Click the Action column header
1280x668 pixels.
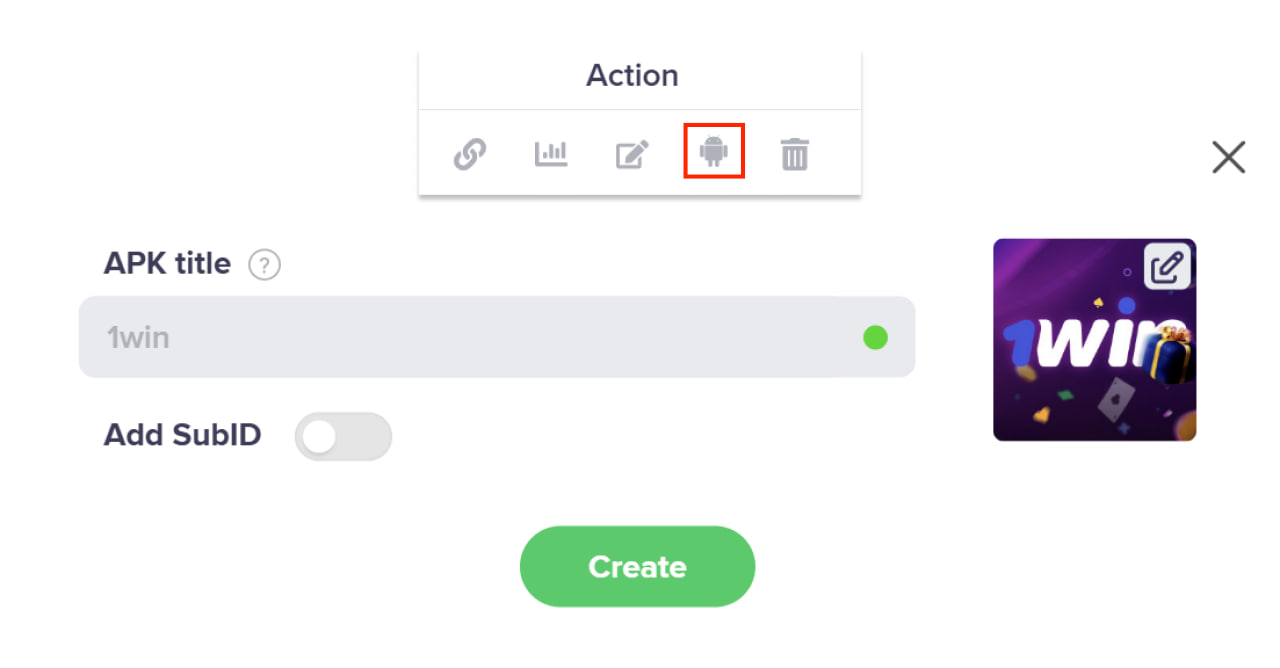click(632, 76)
